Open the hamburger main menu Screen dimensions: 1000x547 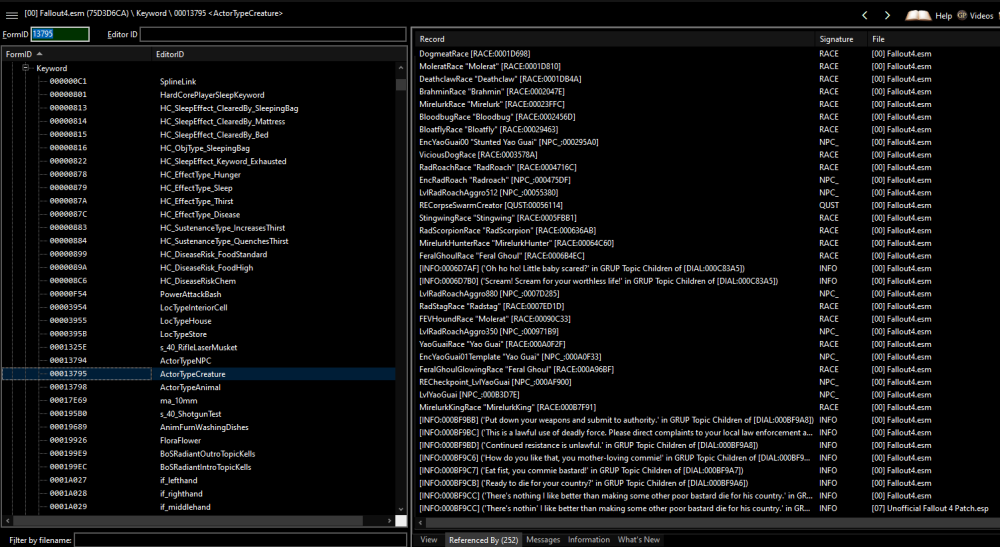[12, 15]
